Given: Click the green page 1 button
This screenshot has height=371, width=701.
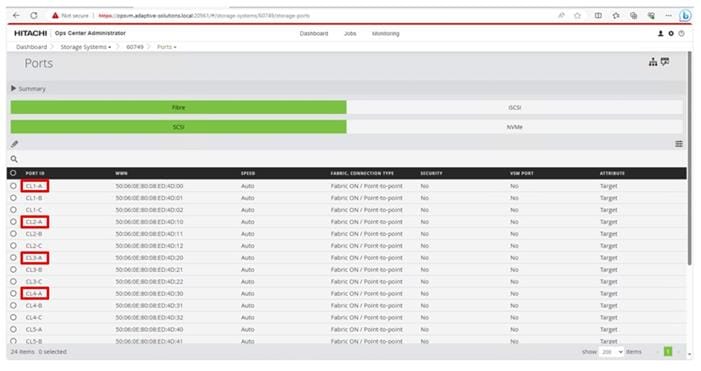Looking at the screenshot, I should 668,352.
